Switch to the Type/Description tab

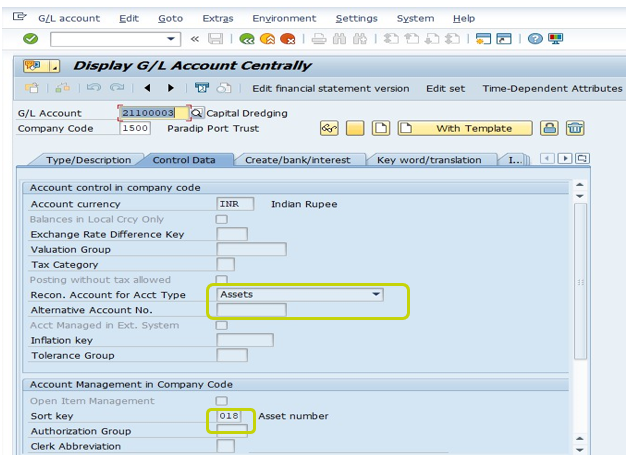click(88, 160)
